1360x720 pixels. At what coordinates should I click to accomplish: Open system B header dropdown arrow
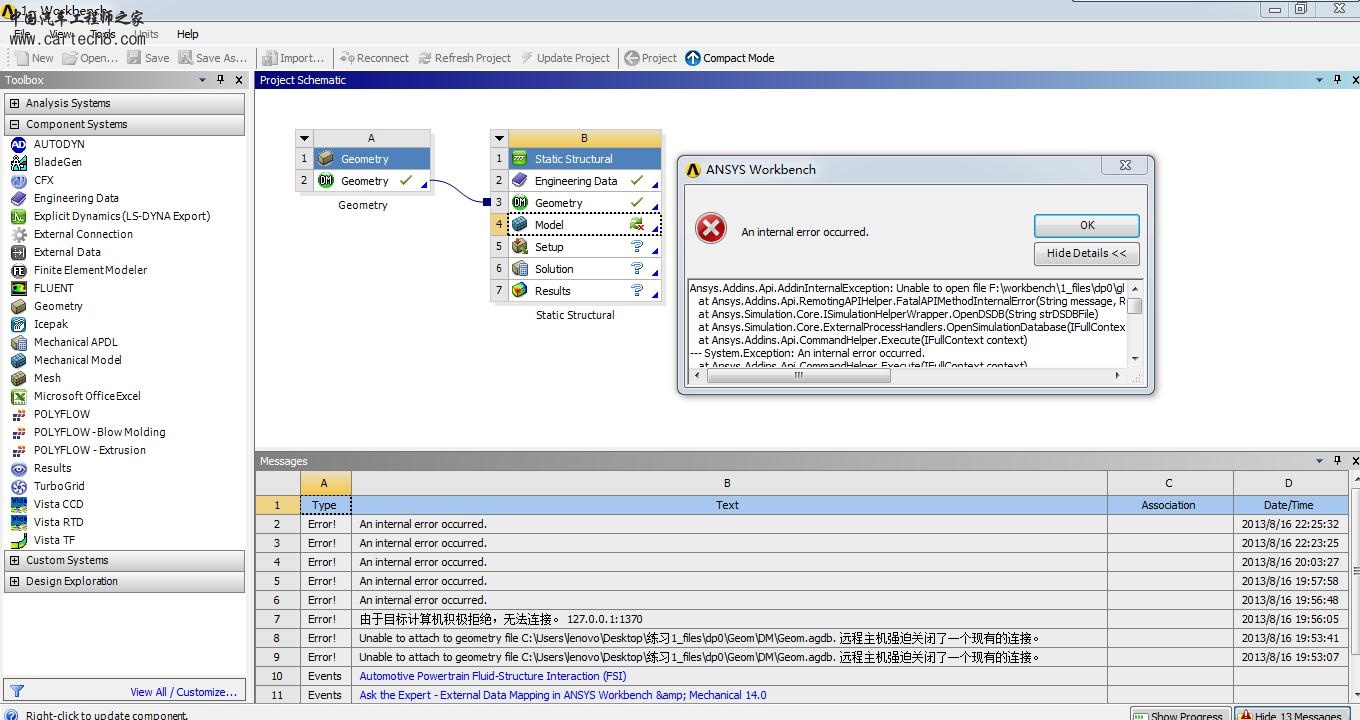tap(499, 139)
